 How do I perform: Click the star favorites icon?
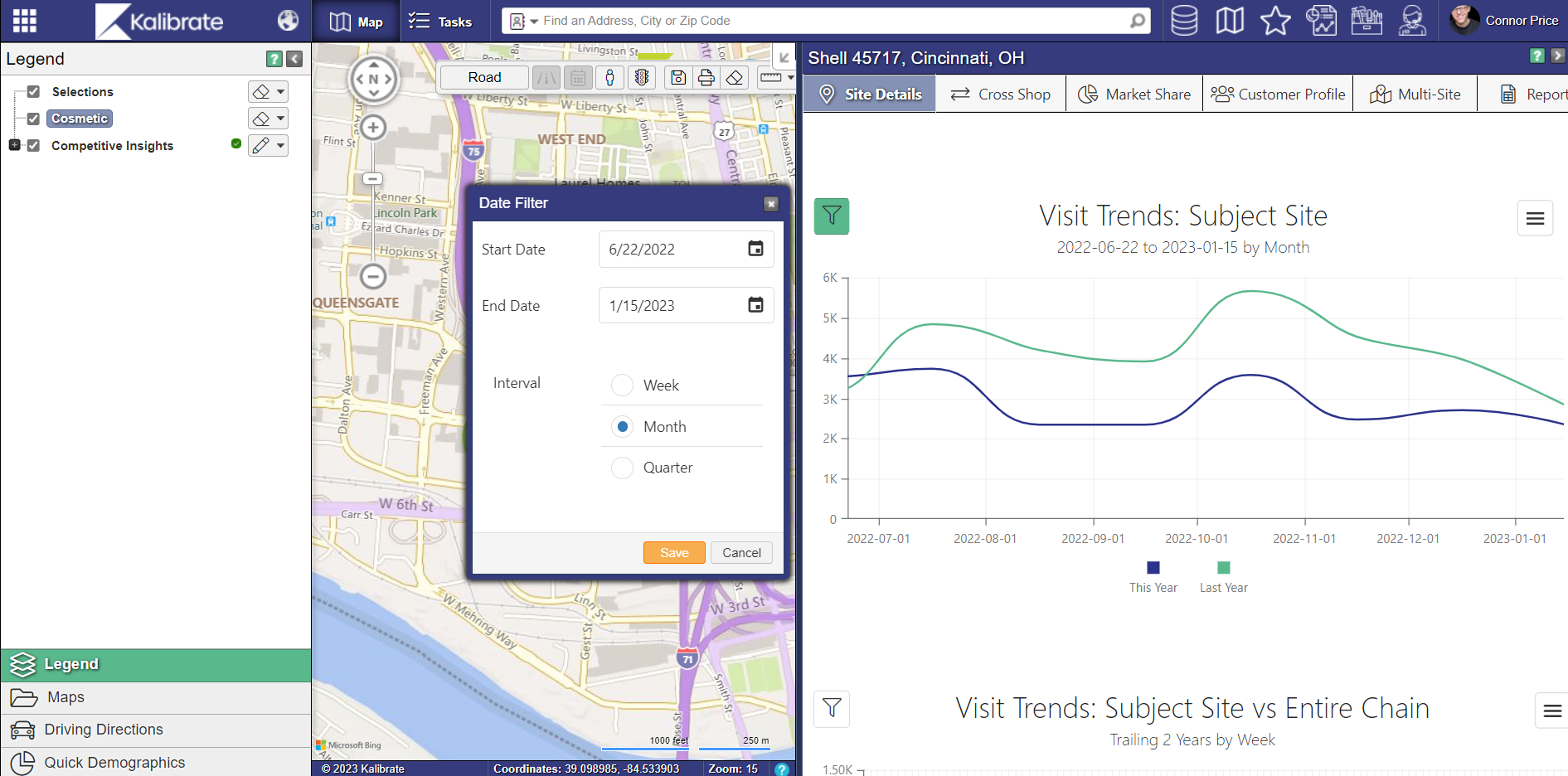(1275, 21)
